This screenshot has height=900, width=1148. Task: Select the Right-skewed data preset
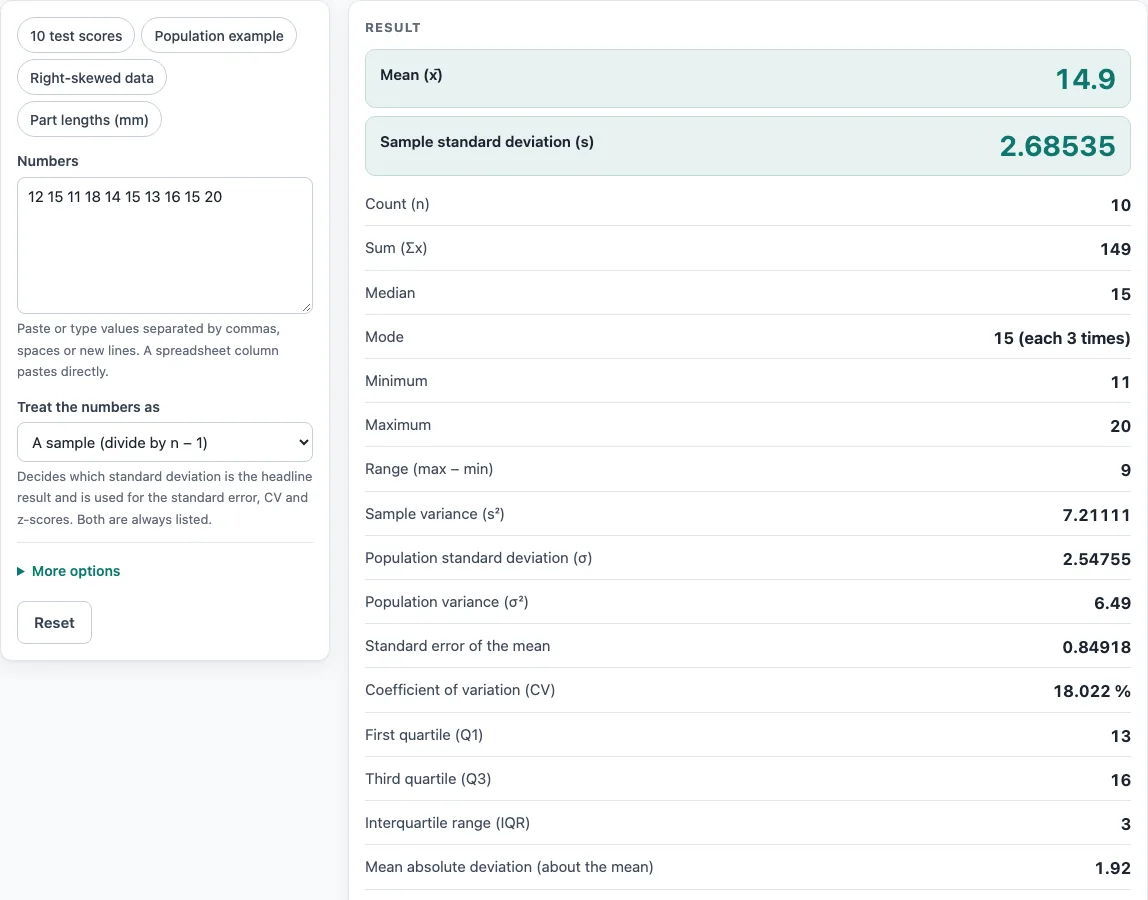point(92,78)
